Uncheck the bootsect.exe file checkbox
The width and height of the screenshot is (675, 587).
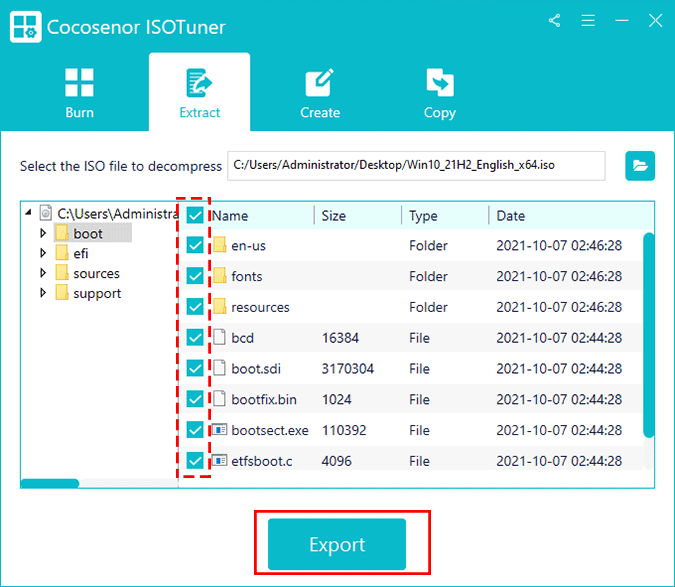[195, 430]
